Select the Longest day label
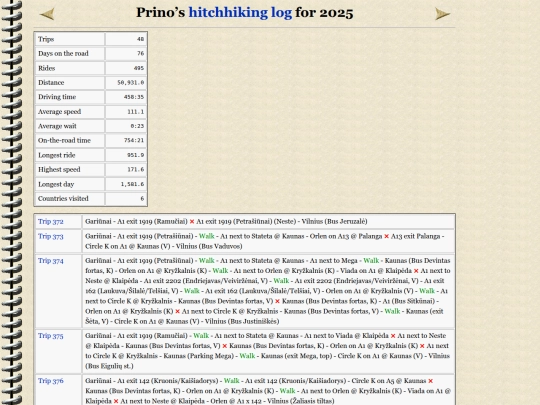The image size is (540, 405). [x=56, y=184]
